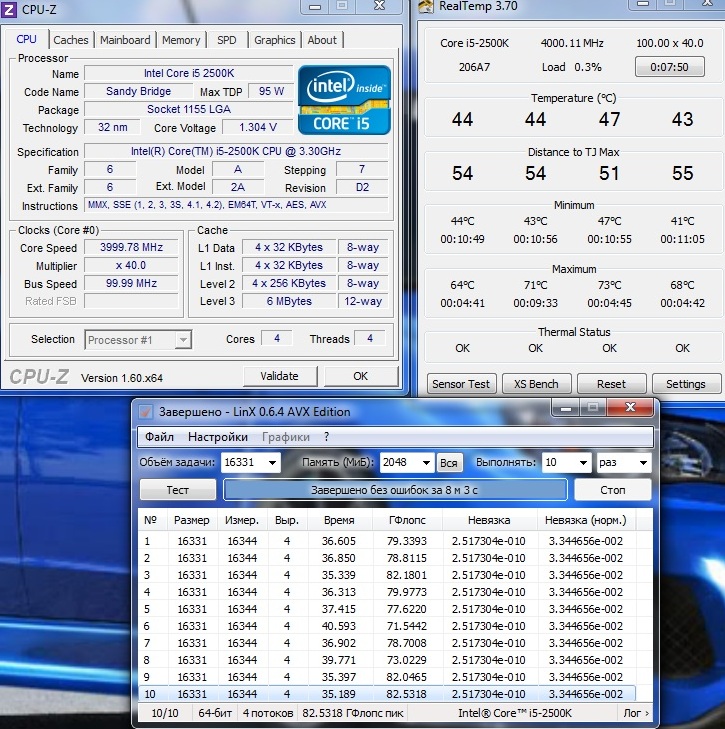Switch to the Graphics tab in CPU-Z
The width and height of the screenshot is (725, 729).
[x=274, y=40]
